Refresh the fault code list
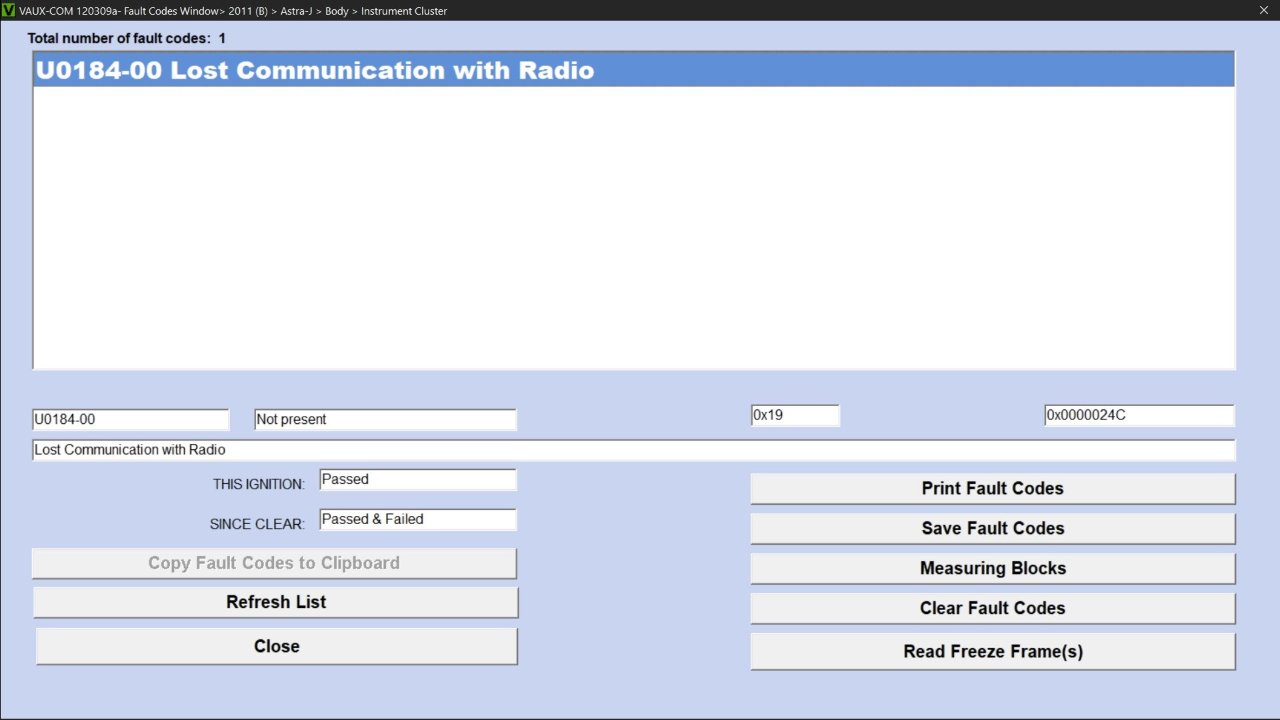1280x720 pixels. click(x=276, y=602)
